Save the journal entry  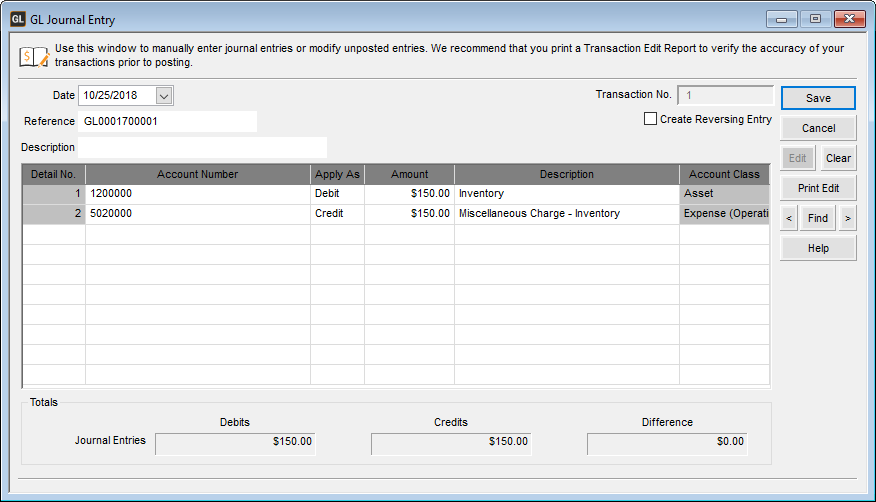[818, 98]
